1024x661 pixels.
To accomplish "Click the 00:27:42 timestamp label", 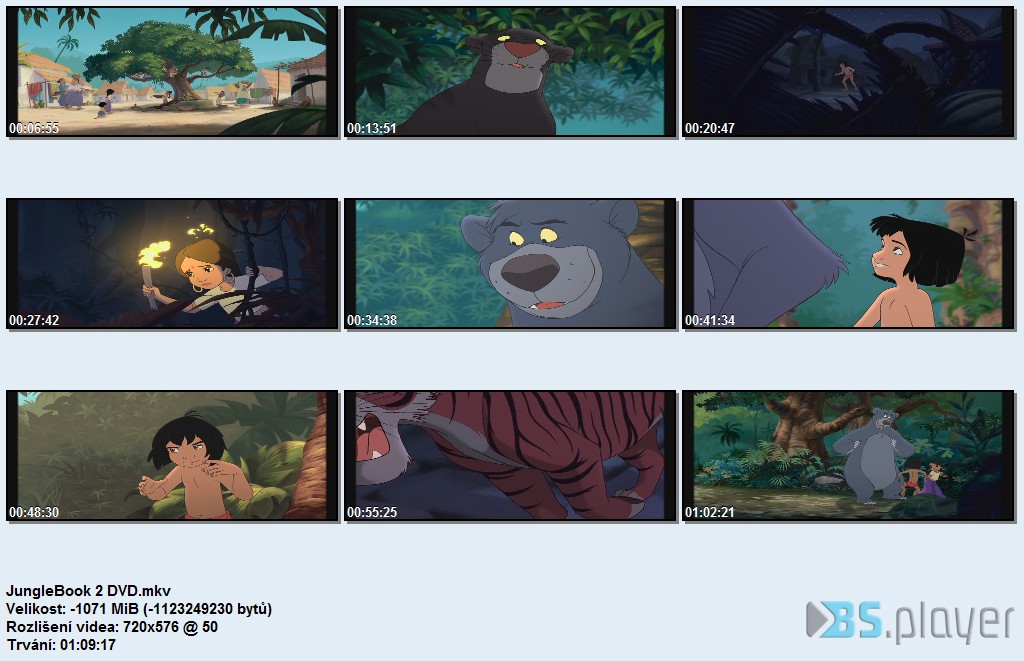I will pyautogui.click(x=34, y=320).
